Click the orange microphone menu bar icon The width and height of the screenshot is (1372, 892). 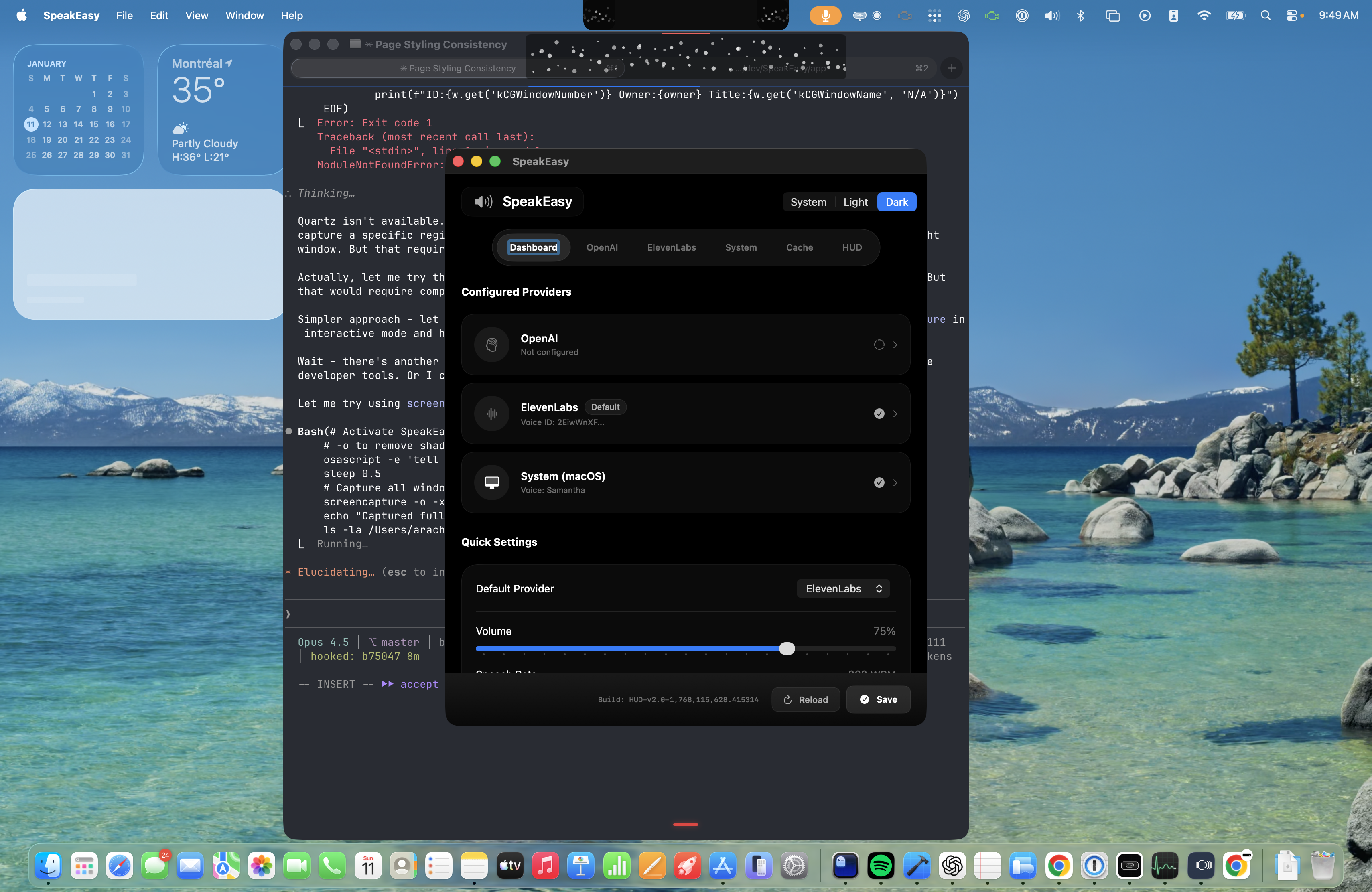click(x=825, y=16)
